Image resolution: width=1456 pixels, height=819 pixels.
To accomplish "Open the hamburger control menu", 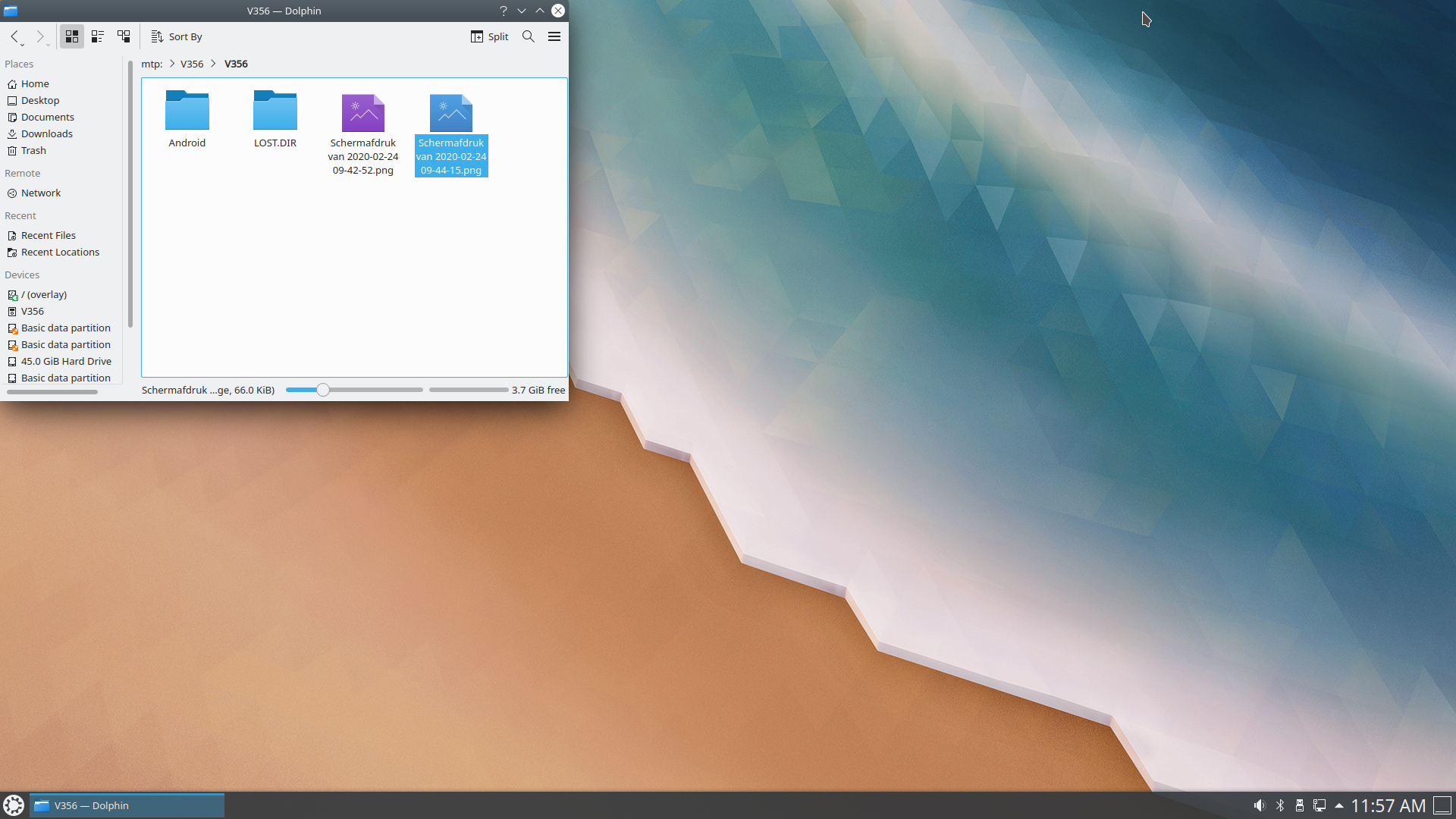I will tap(554, 36).
